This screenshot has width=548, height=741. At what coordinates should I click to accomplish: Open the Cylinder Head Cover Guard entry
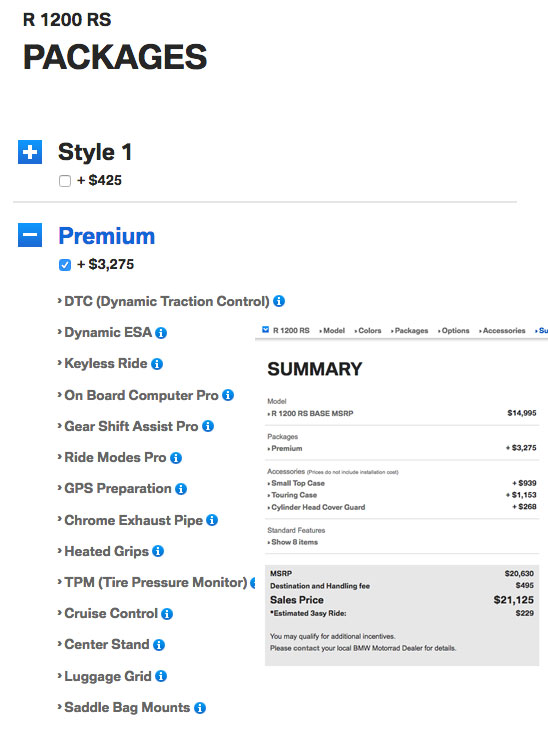(317, 507)
